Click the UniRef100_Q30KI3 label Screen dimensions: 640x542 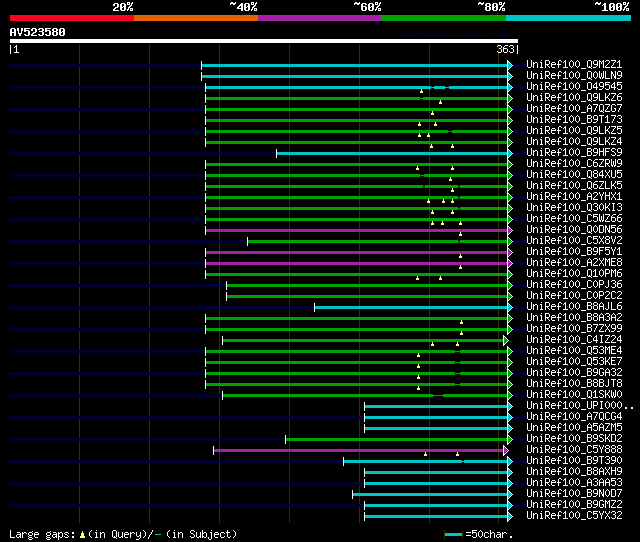click(574, 208)
